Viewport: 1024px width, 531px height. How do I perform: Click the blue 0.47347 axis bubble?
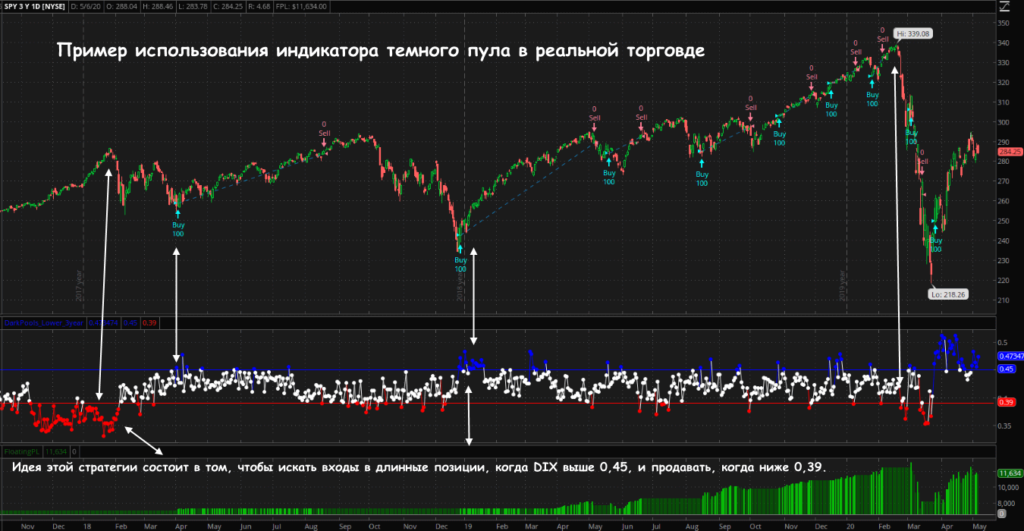point(1011,356)
